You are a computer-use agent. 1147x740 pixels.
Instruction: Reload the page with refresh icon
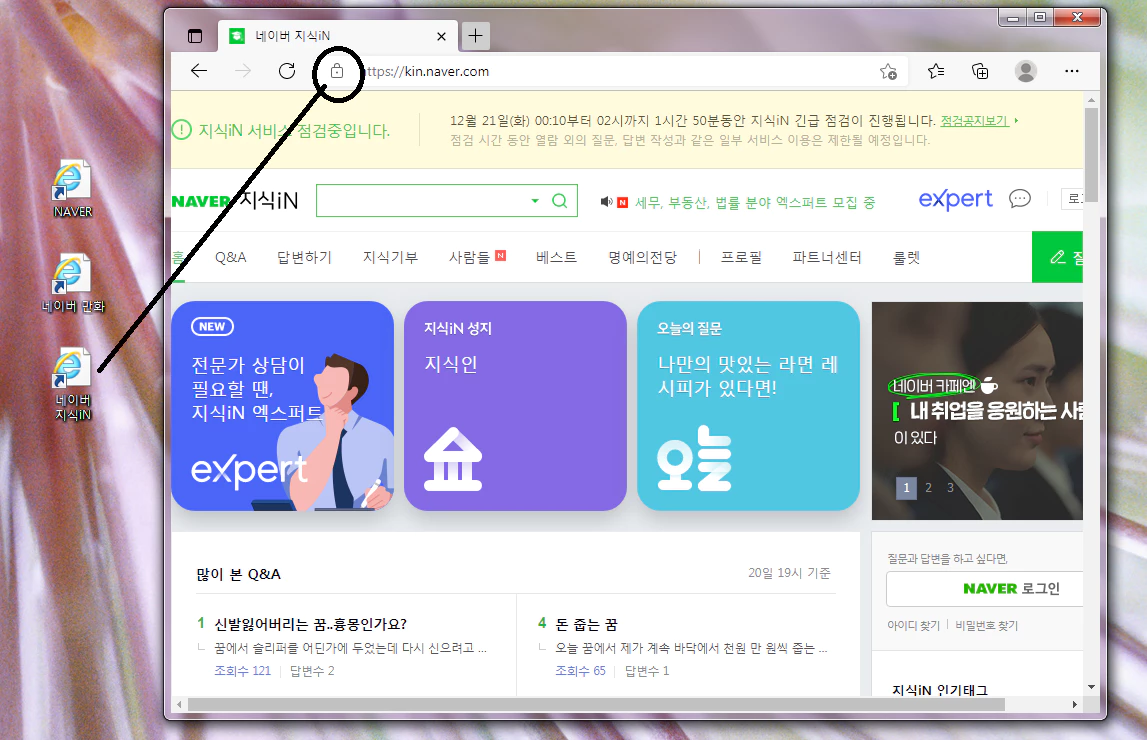click(287, 71)
